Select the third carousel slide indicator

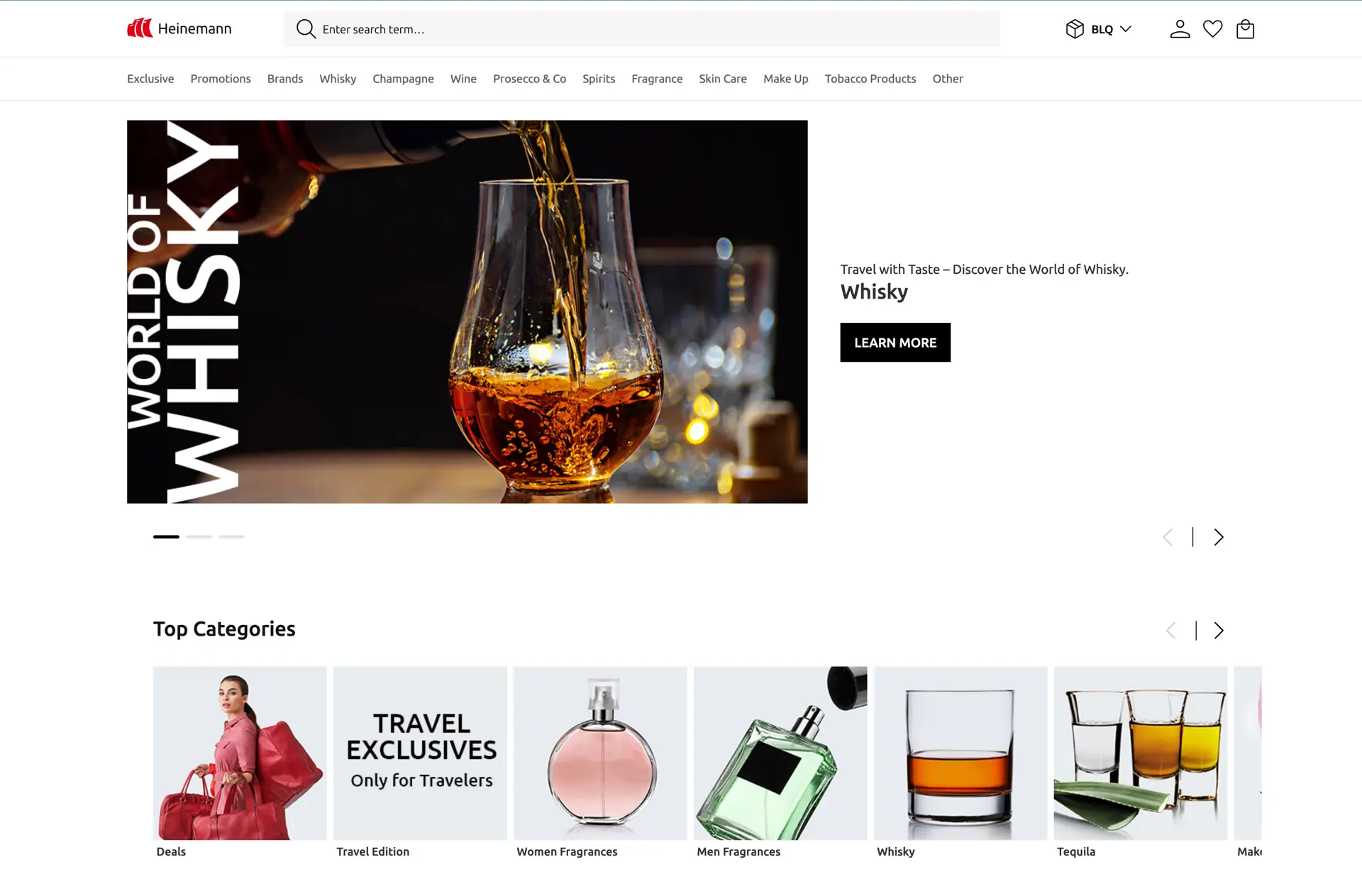pos(231,536)
